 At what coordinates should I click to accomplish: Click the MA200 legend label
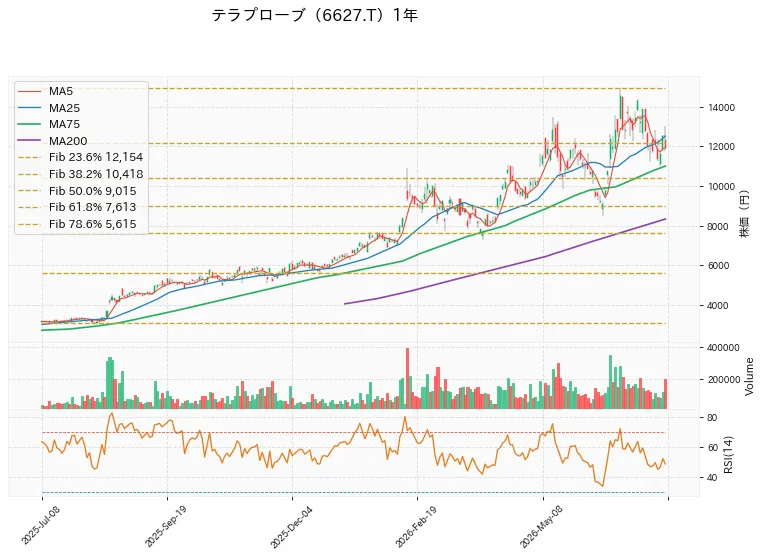click(x=68, y=141)
